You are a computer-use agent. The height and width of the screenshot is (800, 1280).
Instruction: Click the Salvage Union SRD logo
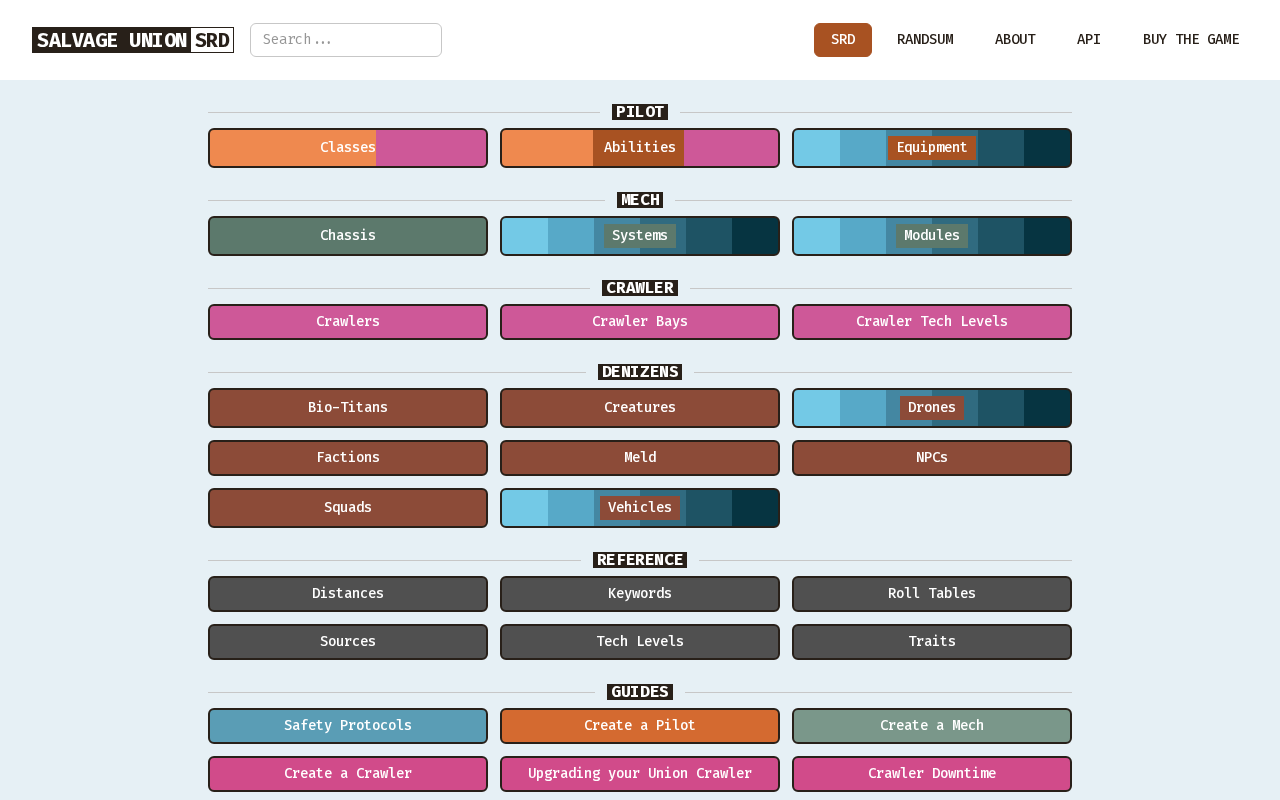click(133, 40)
